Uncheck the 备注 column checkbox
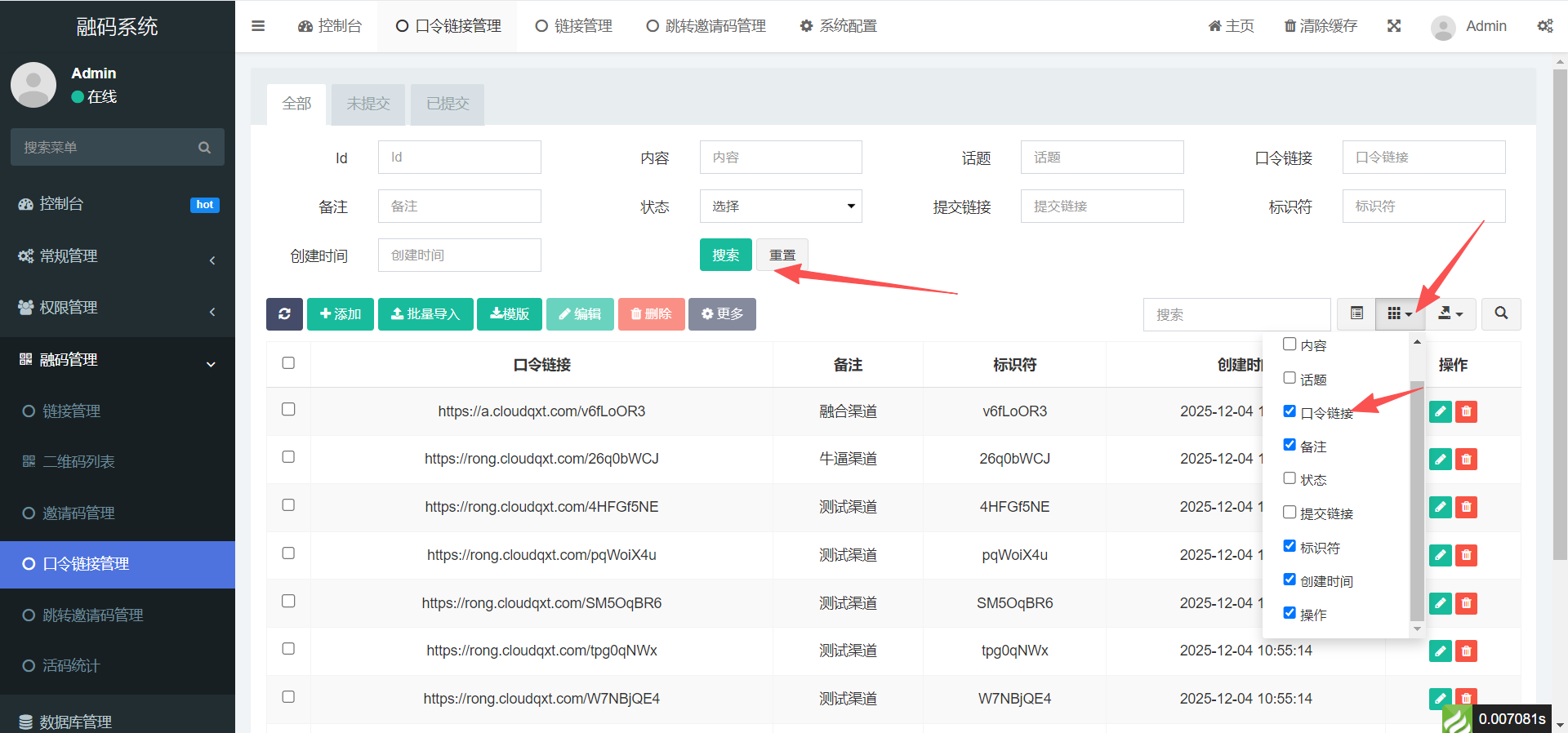 pyautogui.click(x=1290, y=445)
